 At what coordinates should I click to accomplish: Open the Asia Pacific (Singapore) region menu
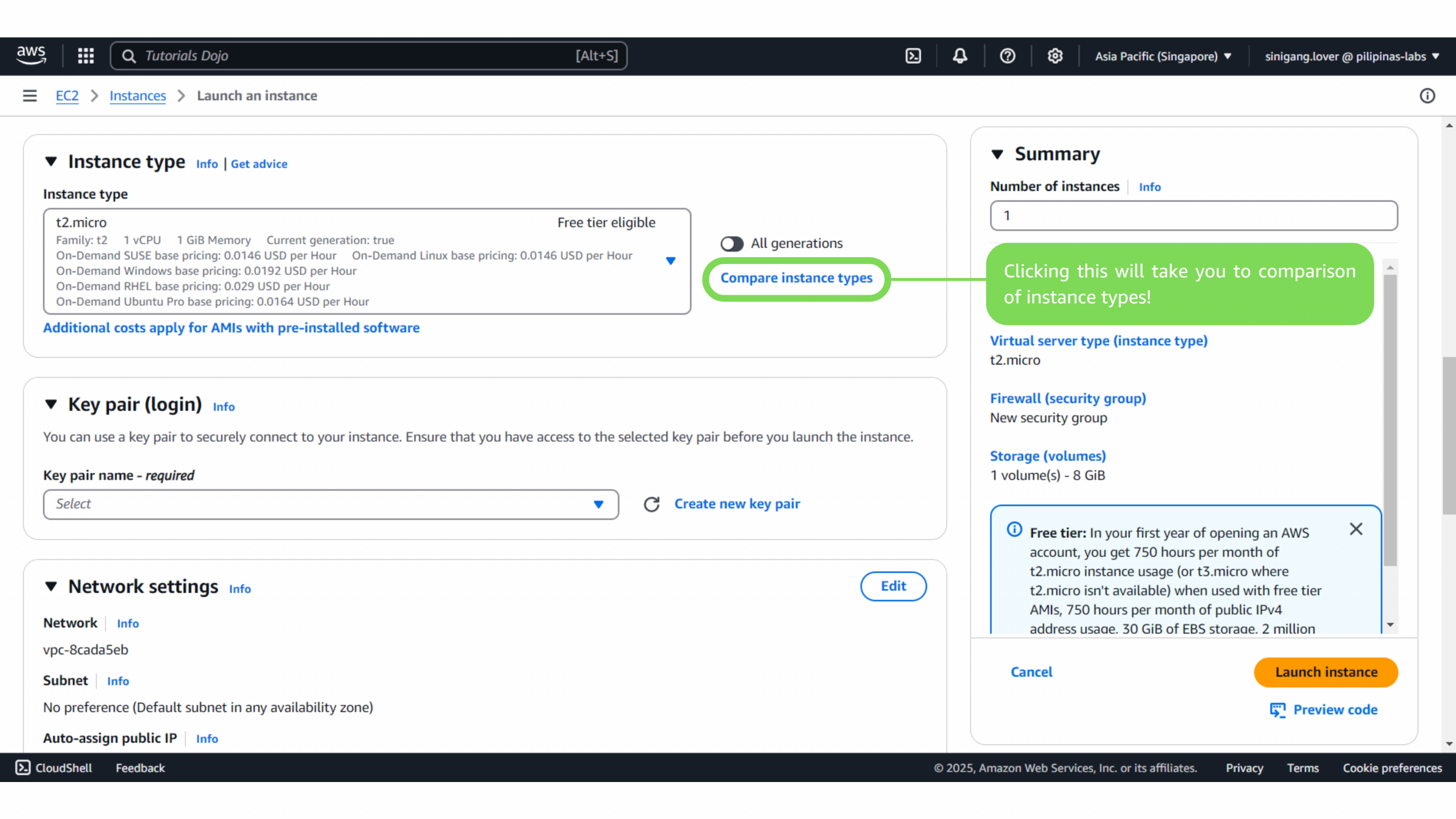[x=1163, y=56]
